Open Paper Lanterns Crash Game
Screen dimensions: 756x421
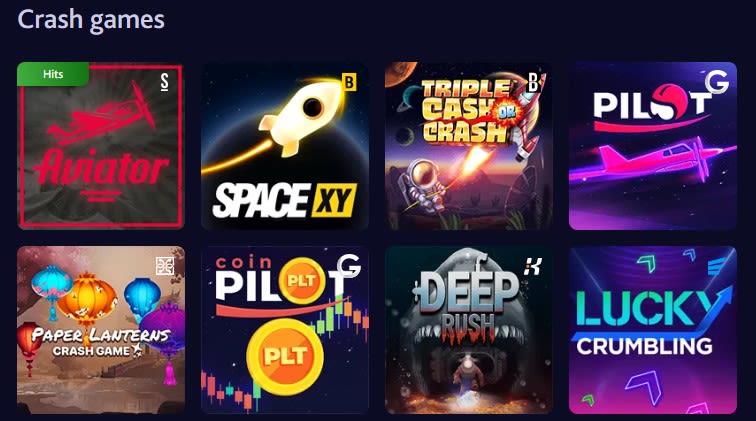click(x=101, y=330)
